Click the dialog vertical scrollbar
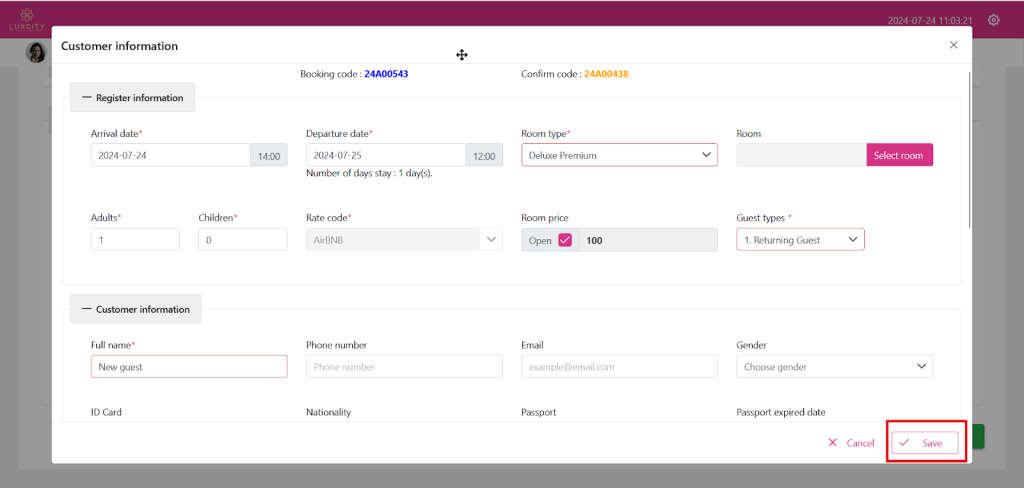1024x488 pixels. 968,150
